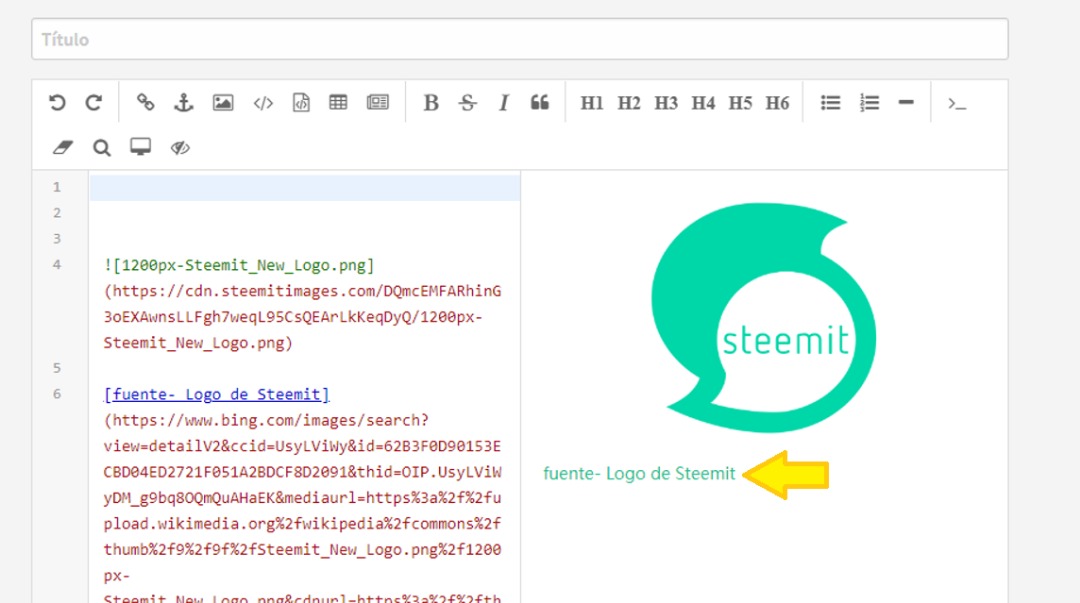Click the Steemit logo preview image
Image resolution: width=1080 pixels, height=603 pixels.
[x=763, y=318]
